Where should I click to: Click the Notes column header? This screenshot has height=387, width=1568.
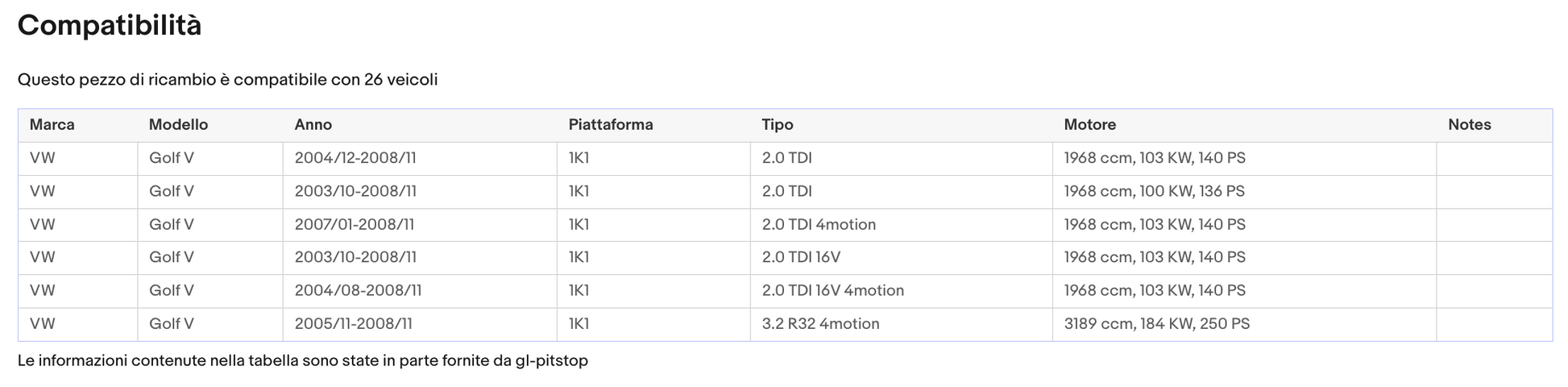coord(1469,125)
